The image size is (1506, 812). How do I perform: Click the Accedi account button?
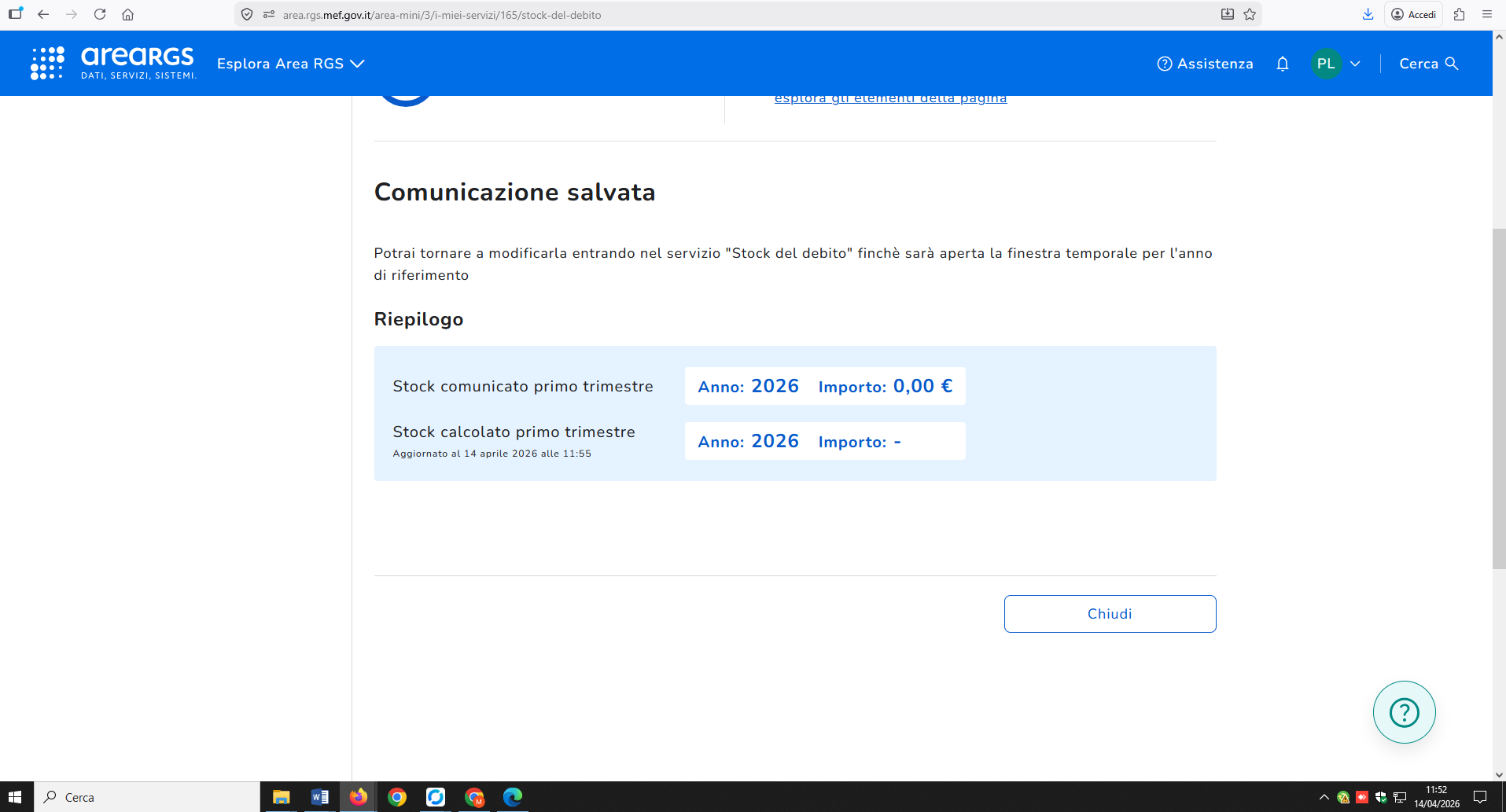1413,14
